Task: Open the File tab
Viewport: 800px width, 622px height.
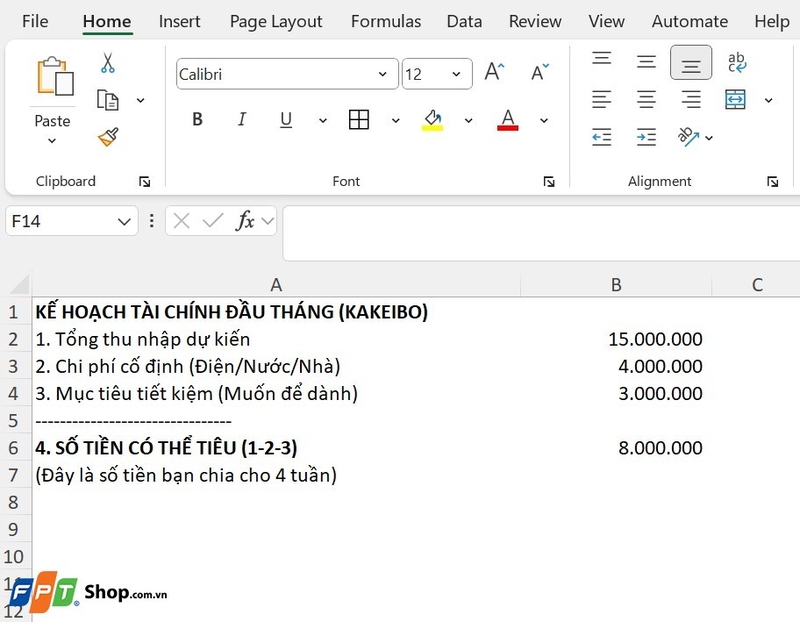Action: (35, 21)
